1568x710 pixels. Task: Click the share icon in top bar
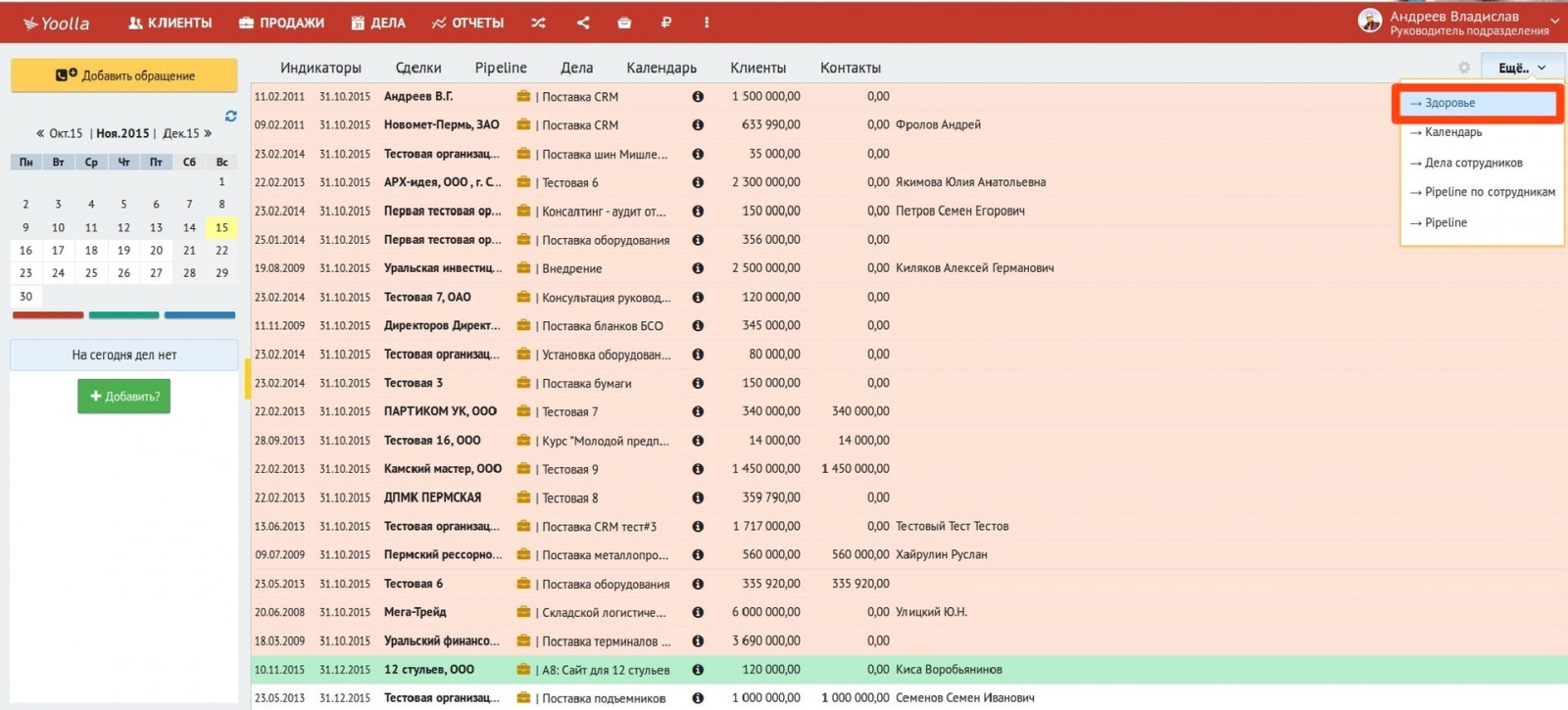tap(583, 23)
